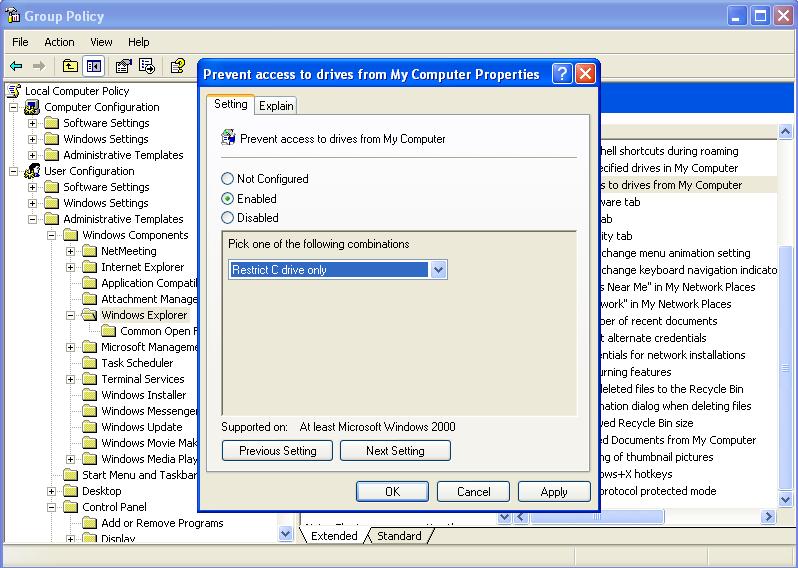Select "protocol protected mode" setting row
This screenshot has width=798, height=568.
[659, 491]
